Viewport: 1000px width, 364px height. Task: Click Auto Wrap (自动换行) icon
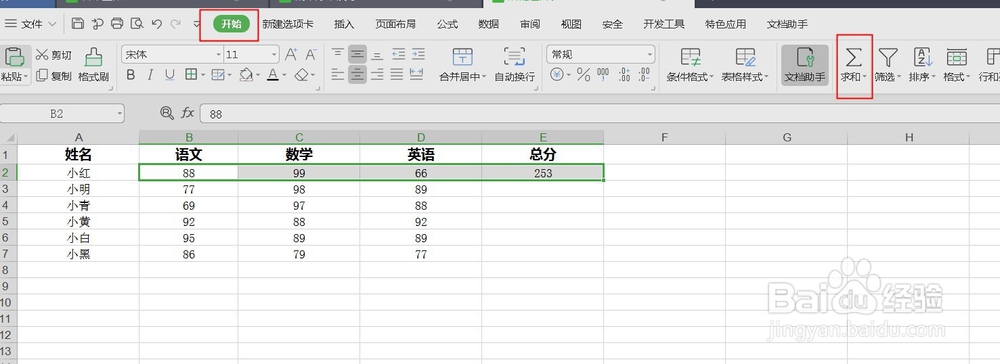tap(514, 57)
